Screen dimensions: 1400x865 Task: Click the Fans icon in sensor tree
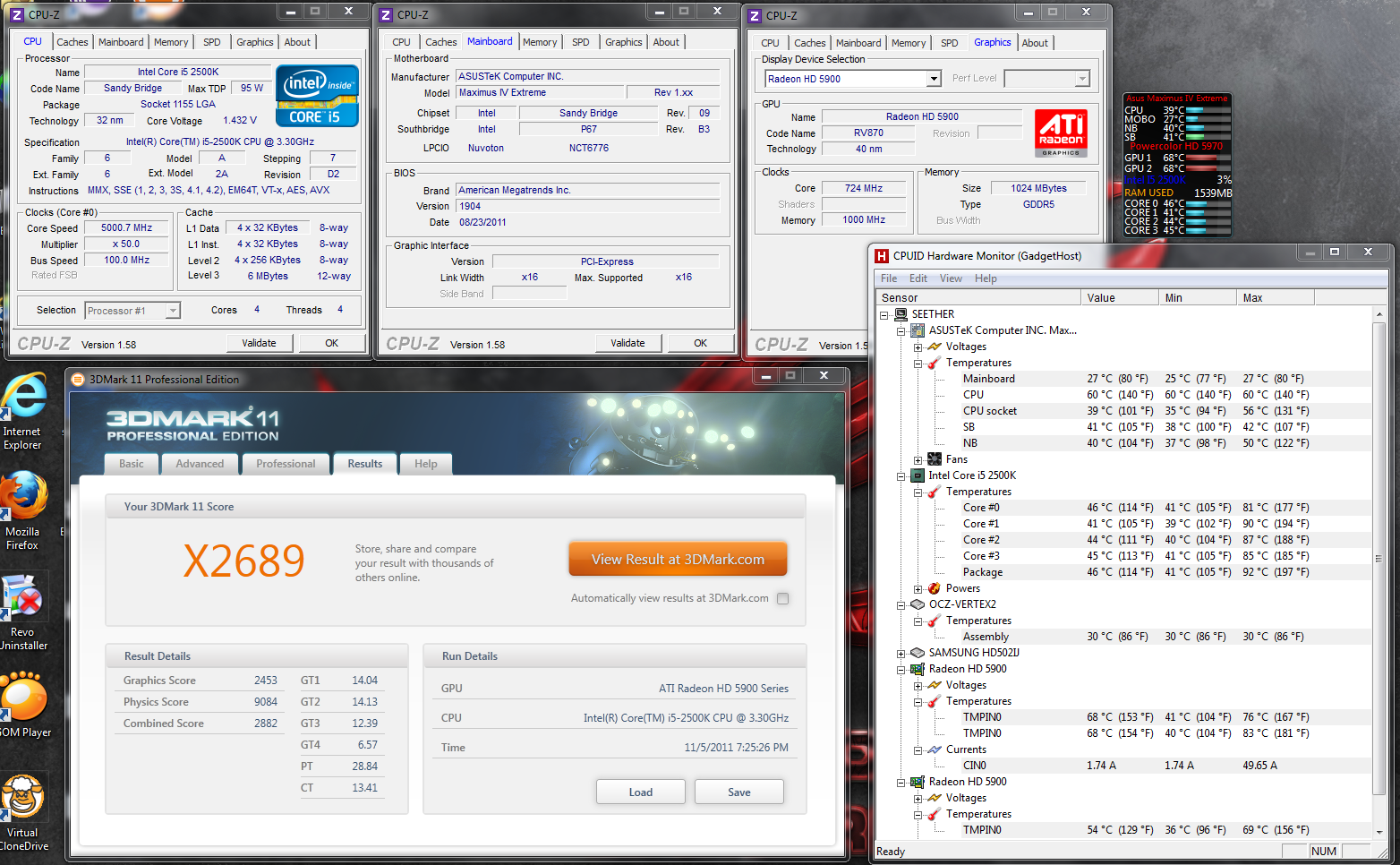(935, 459)
